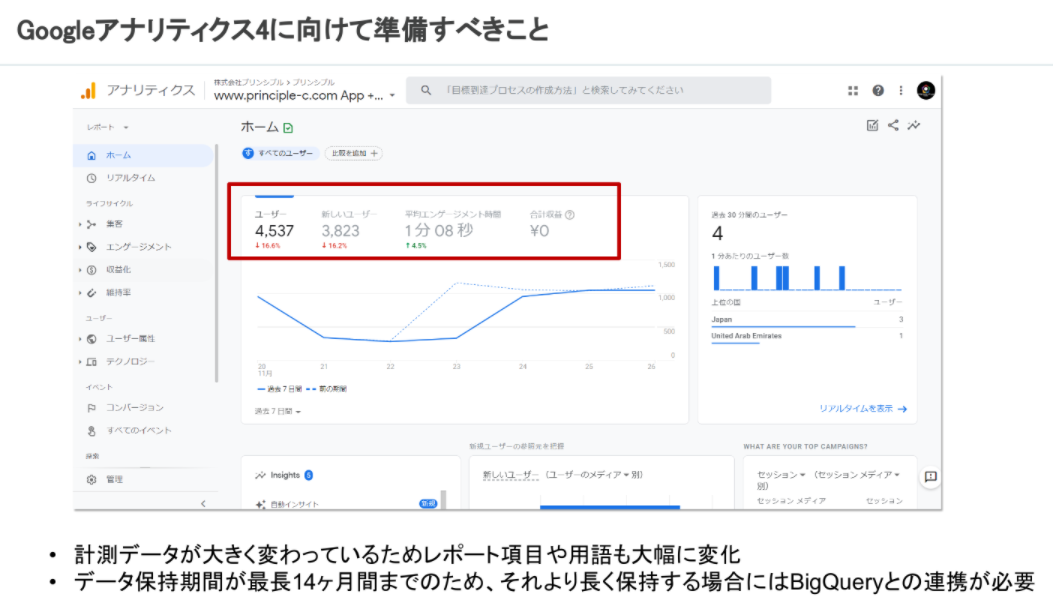The image size is (1053, 611).
Task: Select the ユーザー metric tab in the card
Action: pyautogui.click(x=274, y=223)
